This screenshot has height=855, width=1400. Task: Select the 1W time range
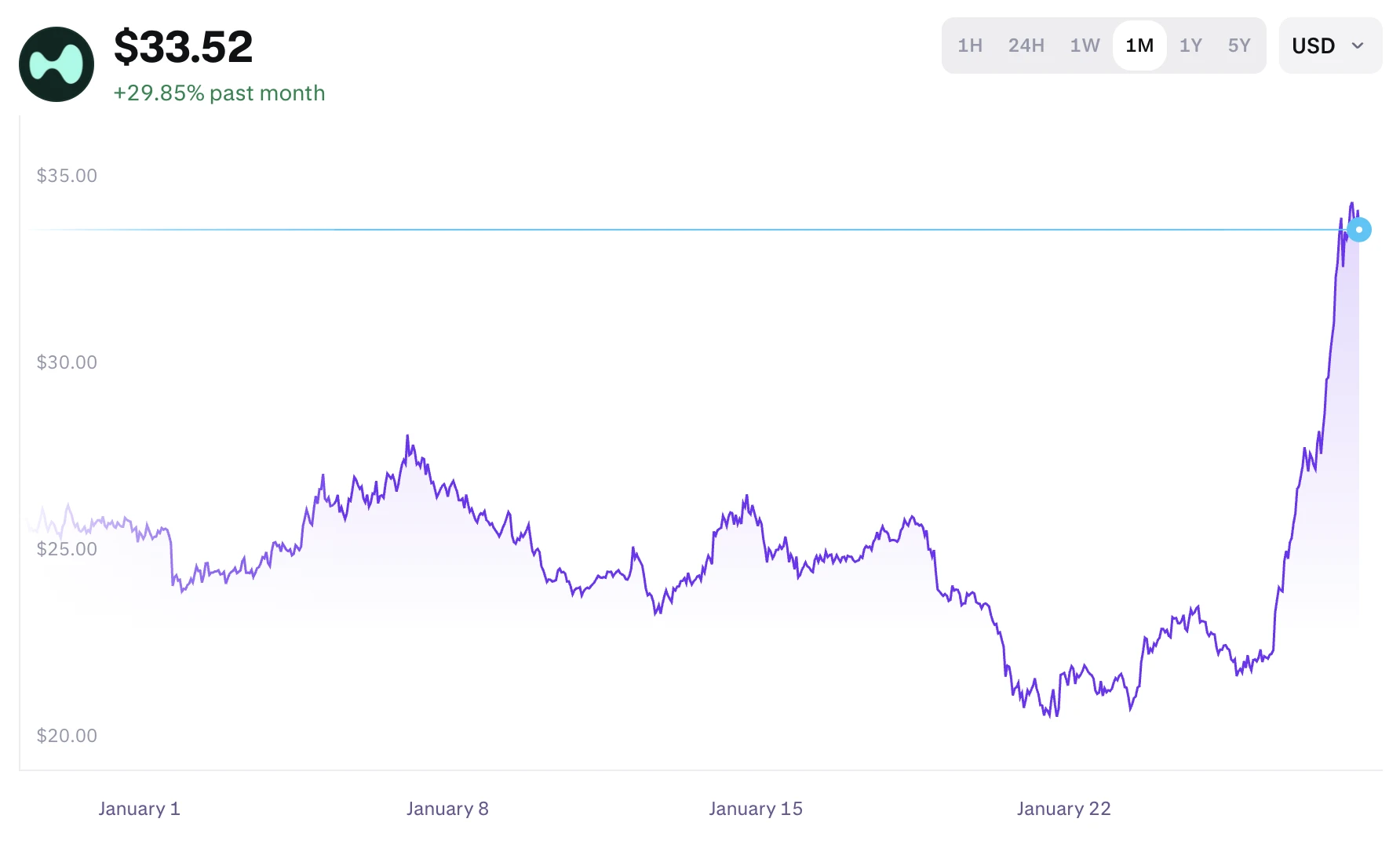[x=1085, y=46]
